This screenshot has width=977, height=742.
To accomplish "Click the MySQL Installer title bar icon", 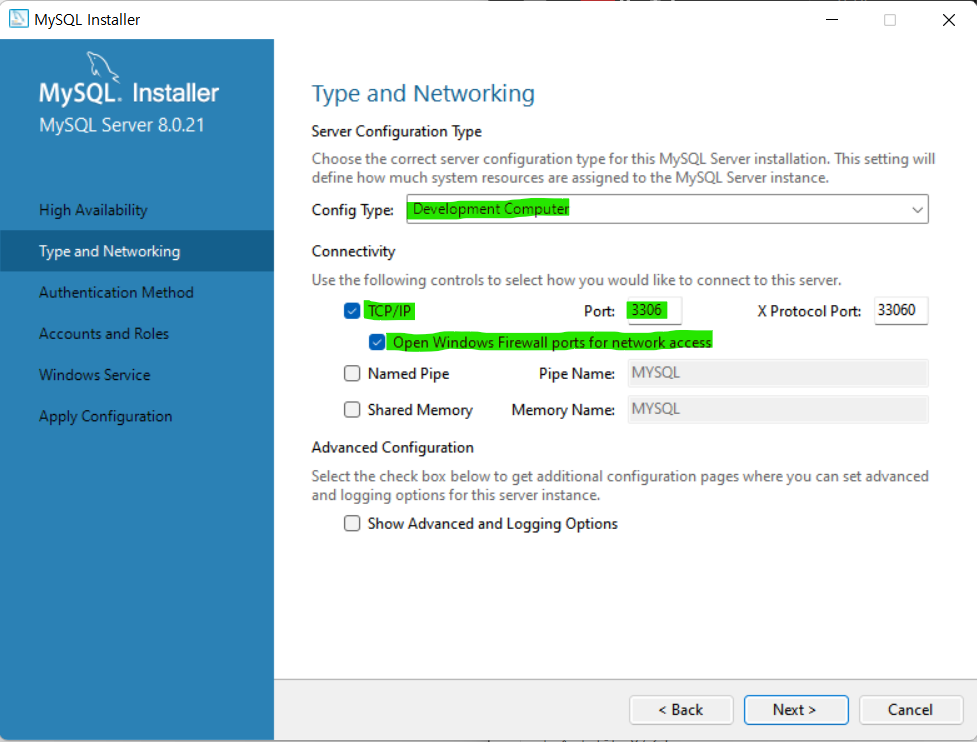I will pos(18,19).
